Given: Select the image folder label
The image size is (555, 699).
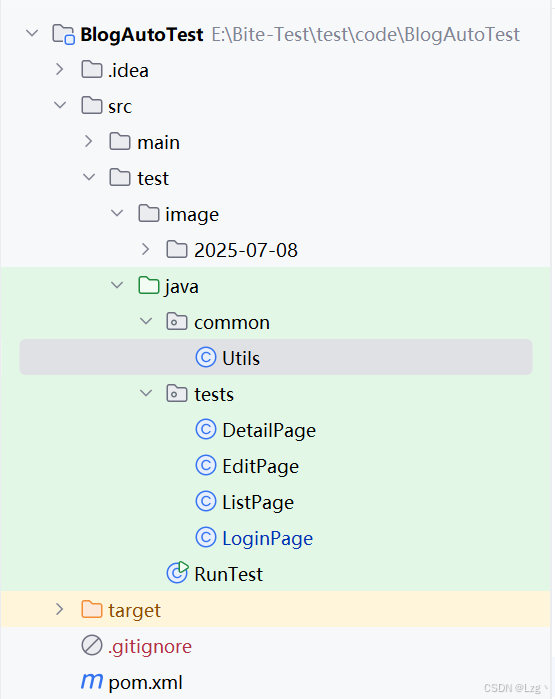Looking at the screenshot, I should 192,214.
